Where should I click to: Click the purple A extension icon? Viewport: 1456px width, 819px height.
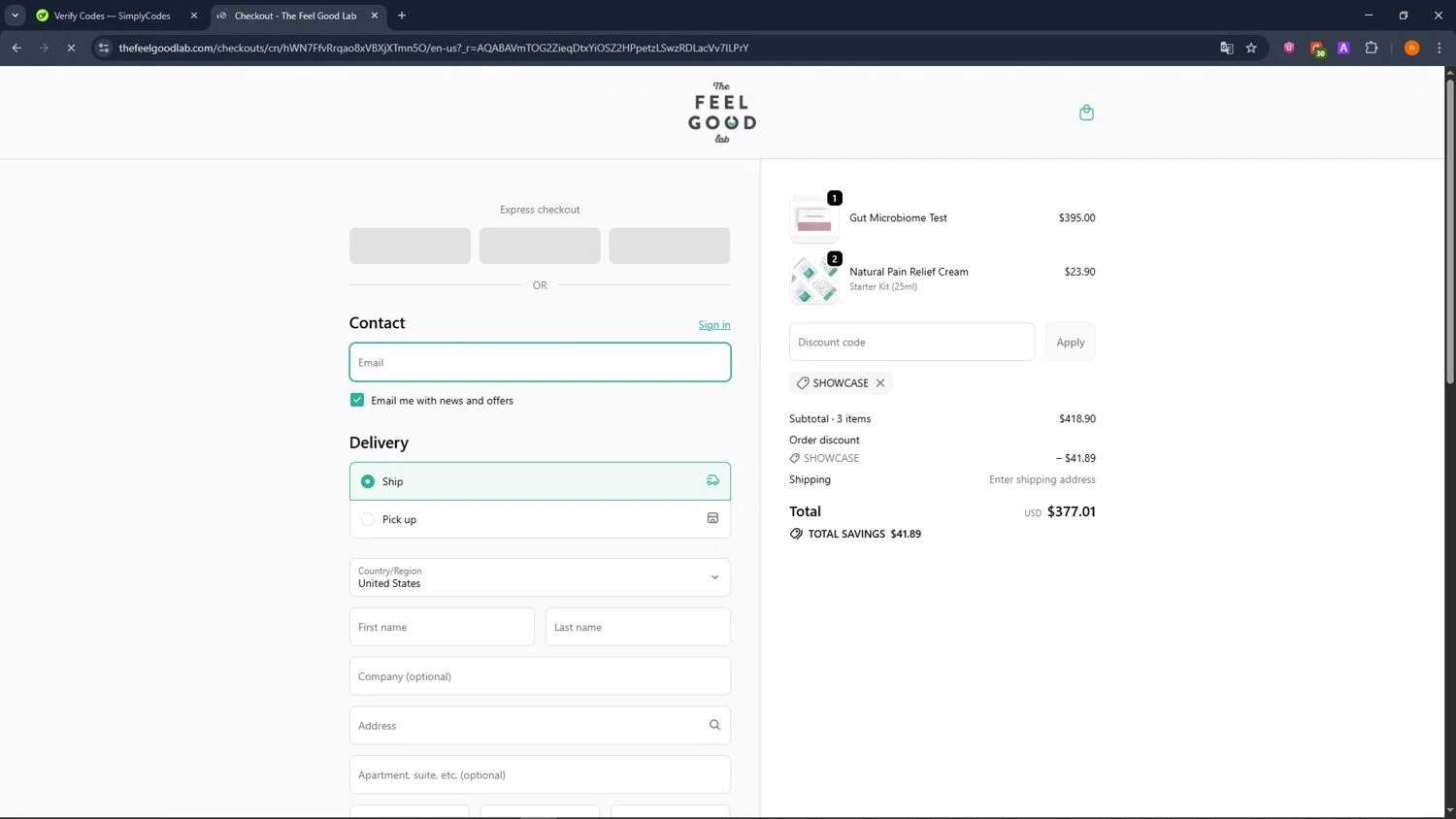[x=1343, y=48]
